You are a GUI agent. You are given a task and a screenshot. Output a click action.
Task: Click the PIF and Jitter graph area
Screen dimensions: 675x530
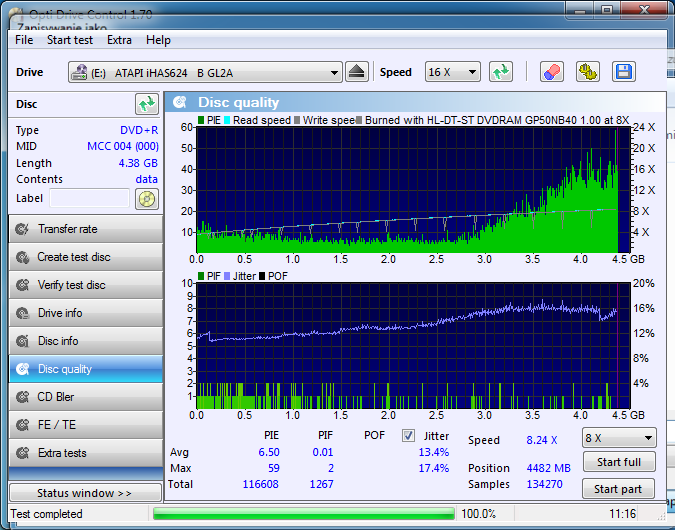(413, 346)
